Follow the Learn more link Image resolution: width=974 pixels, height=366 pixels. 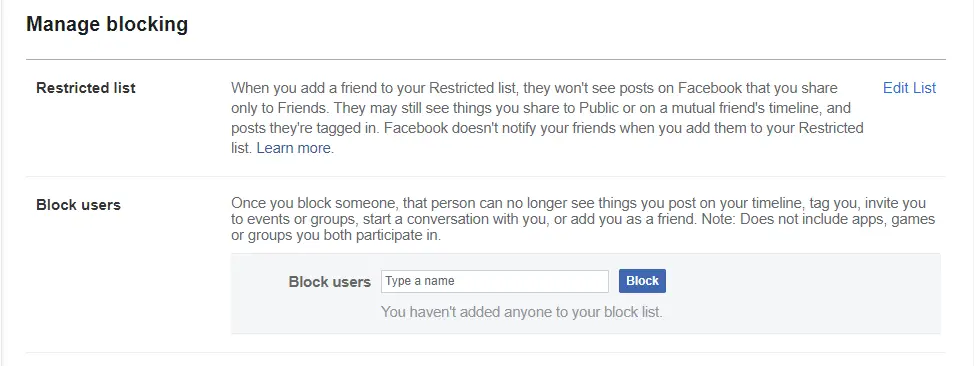[294, 149]
